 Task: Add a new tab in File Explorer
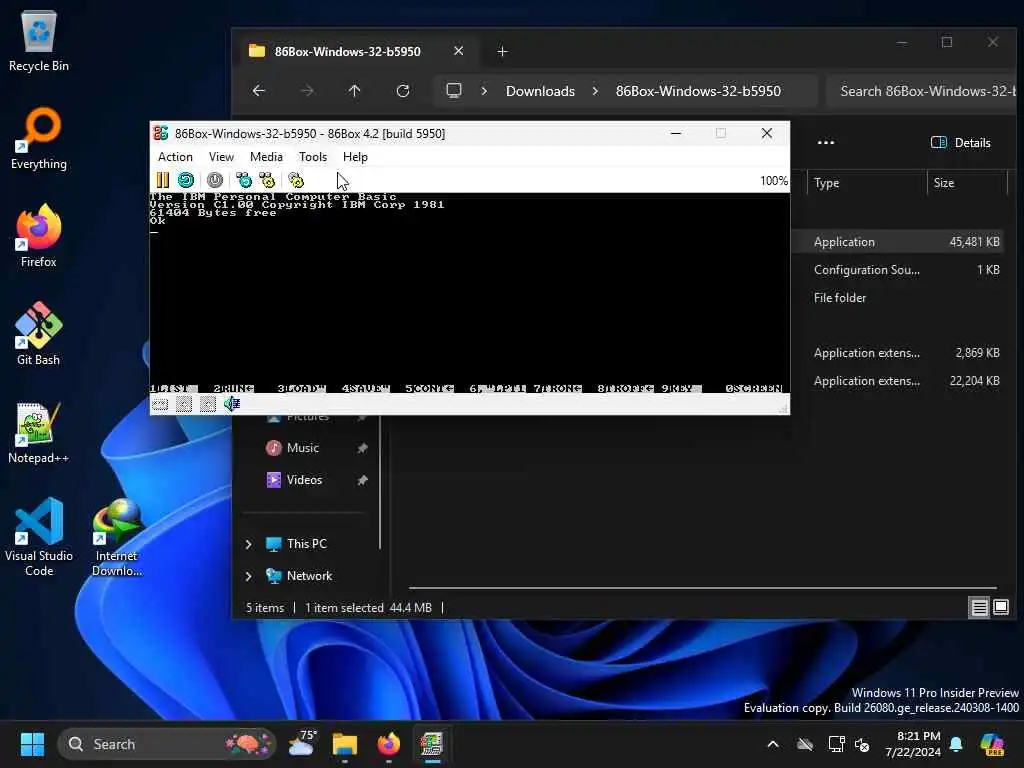[502, 52]
